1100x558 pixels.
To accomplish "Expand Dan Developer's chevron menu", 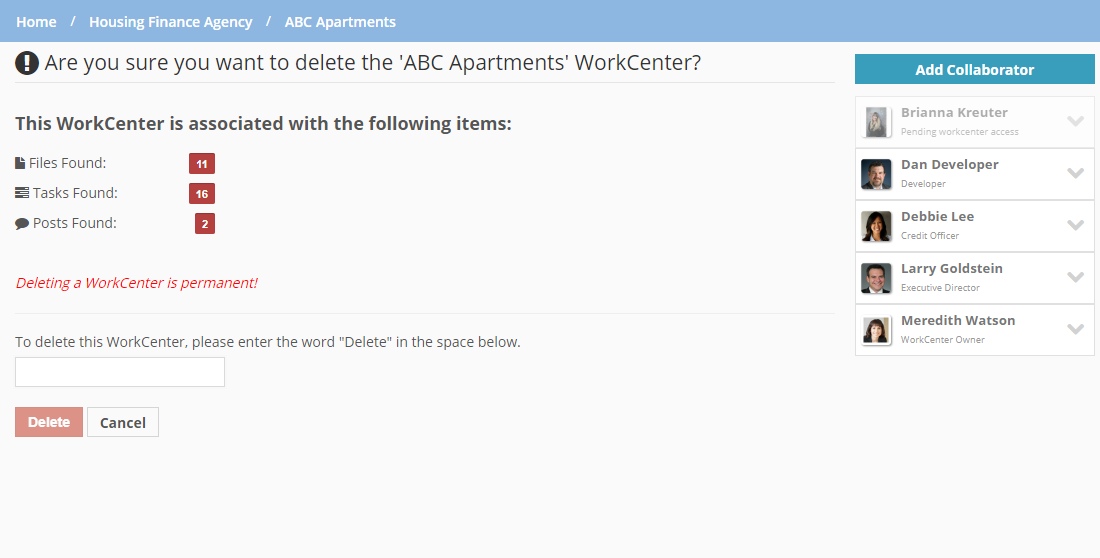I will click(x=1075, y=173).
